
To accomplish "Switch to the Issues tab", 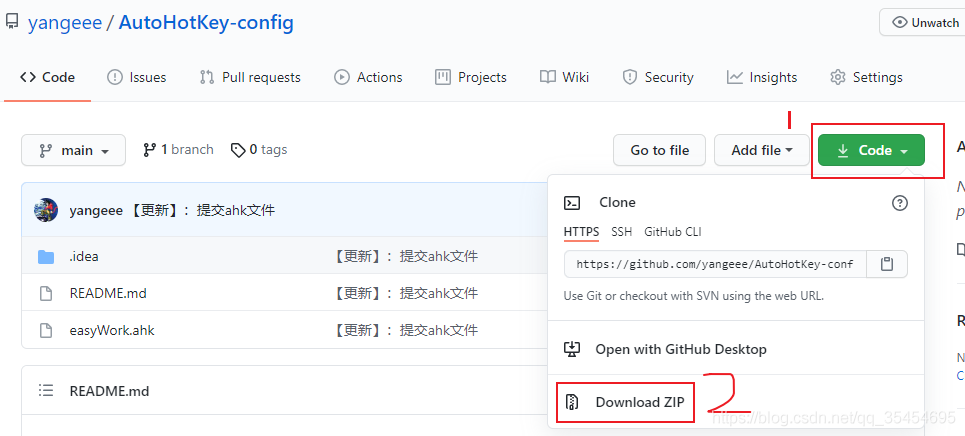I will pyautogui.click(x=137, y=78).
